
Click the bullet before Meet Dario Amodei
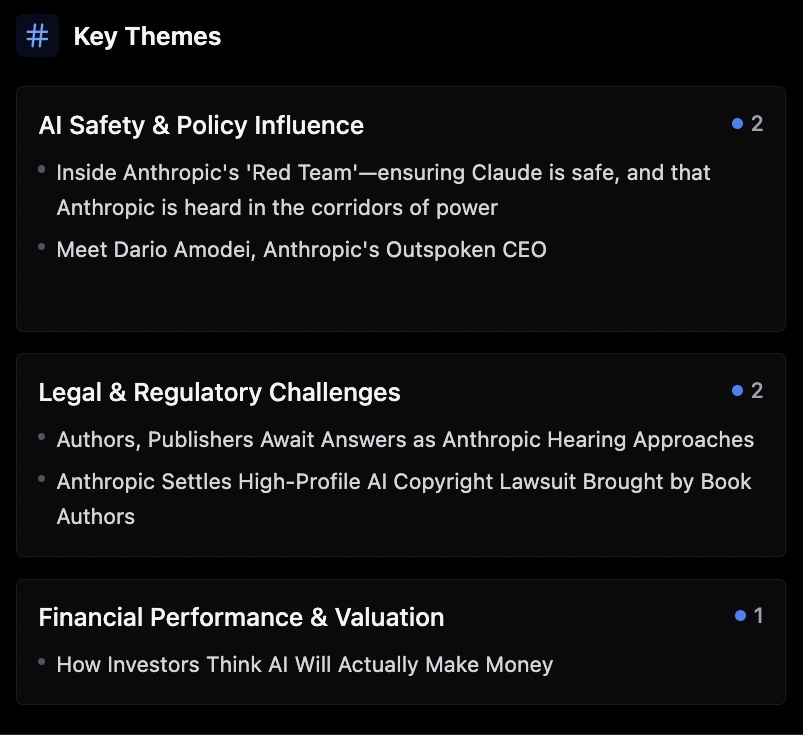pyautogui.click(x=42, y=246)
